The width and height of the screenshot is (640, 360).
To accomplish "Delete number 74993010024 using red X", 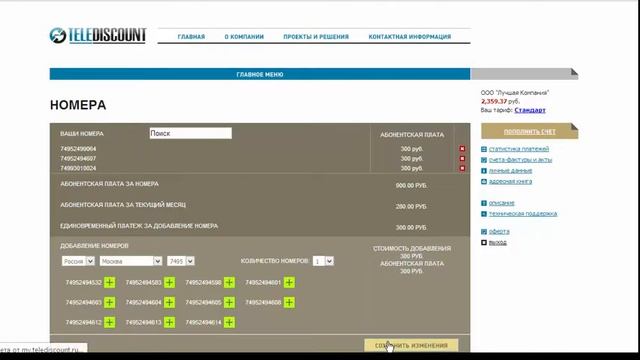I will coord(462,168).
